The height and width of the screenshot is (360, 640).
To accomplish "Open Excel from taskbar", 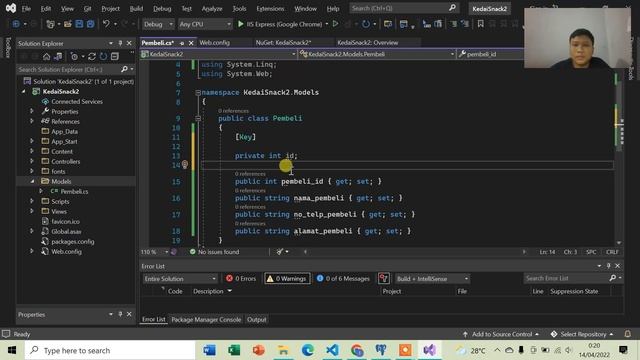I will point(234,350).
